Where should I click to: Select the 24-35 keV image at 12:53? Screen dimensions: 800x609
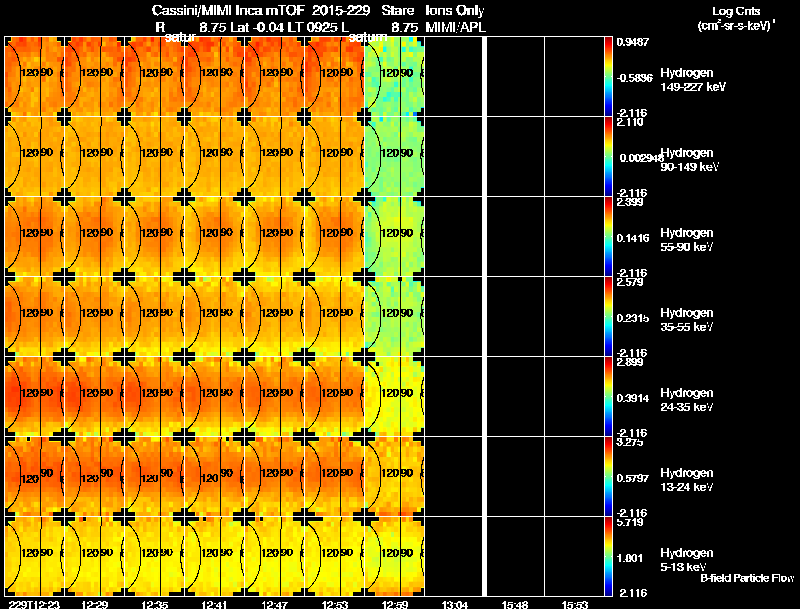tap(335, 397)
